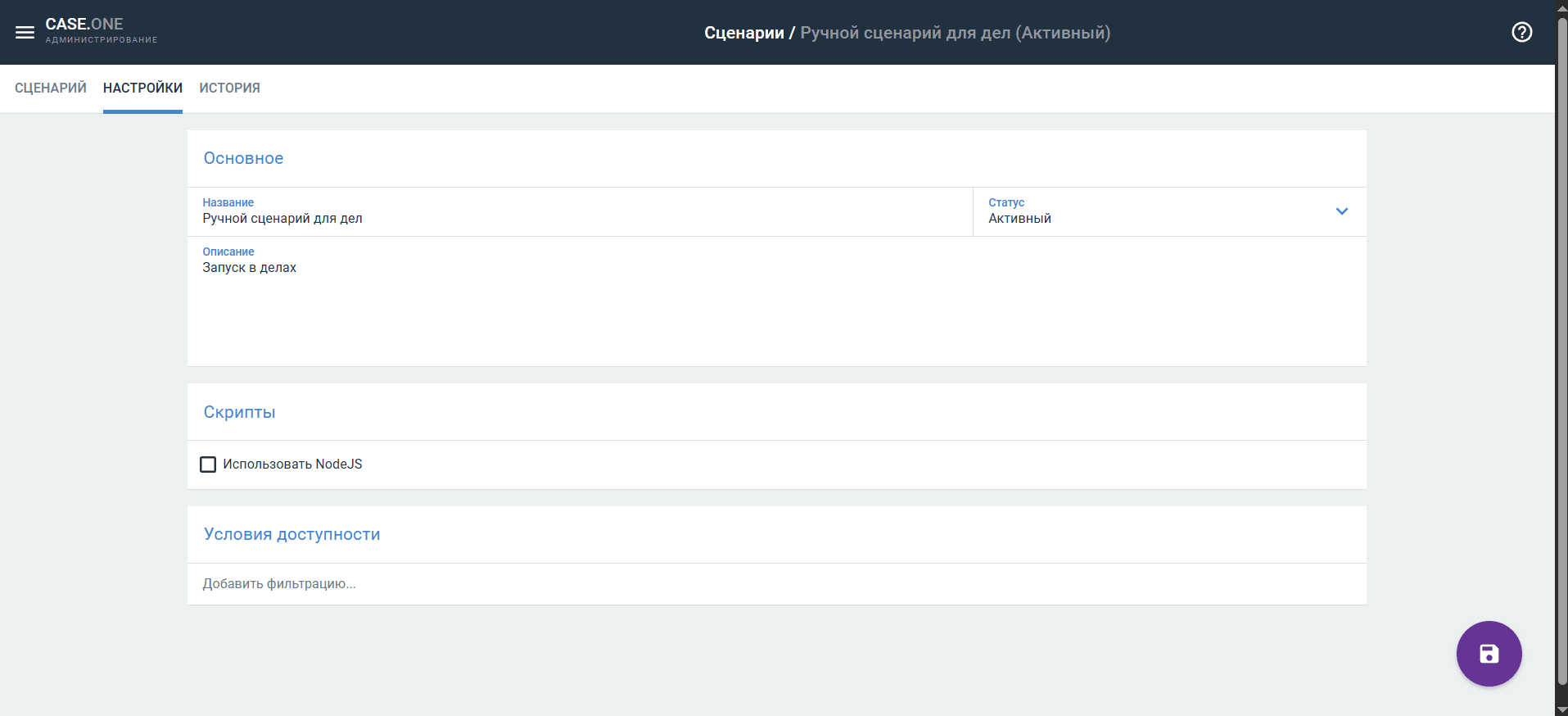
Task: Save settings with the purple floppy button
Action: 1488,654
